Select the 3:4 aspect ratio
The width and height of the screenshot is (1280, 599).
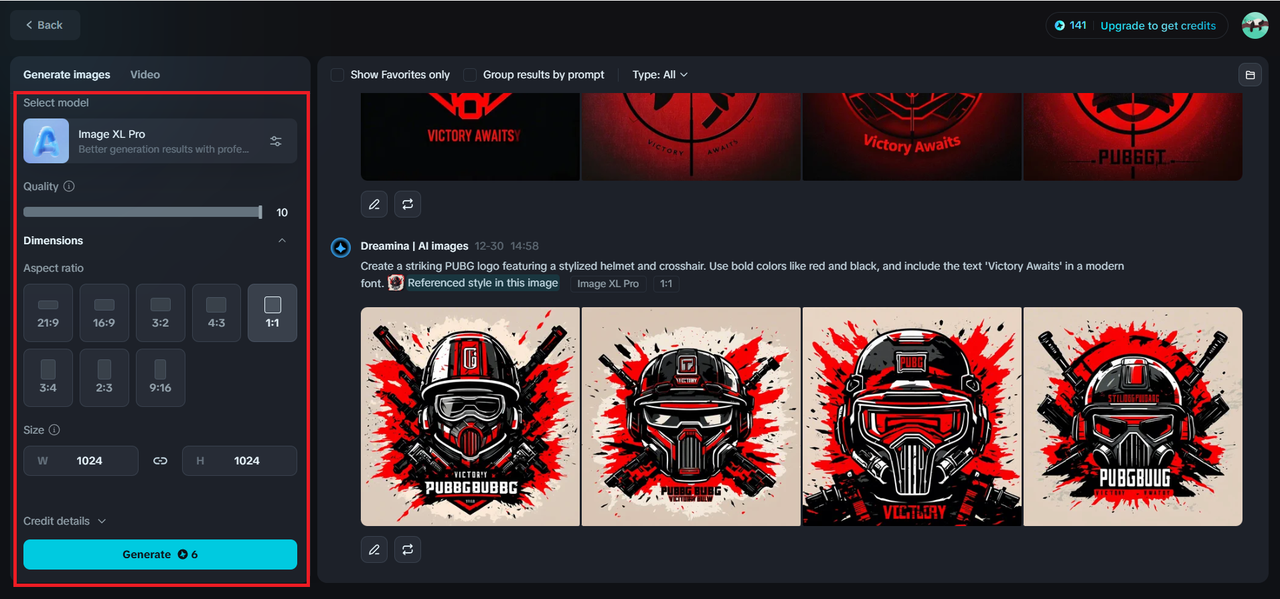point(48,377)
